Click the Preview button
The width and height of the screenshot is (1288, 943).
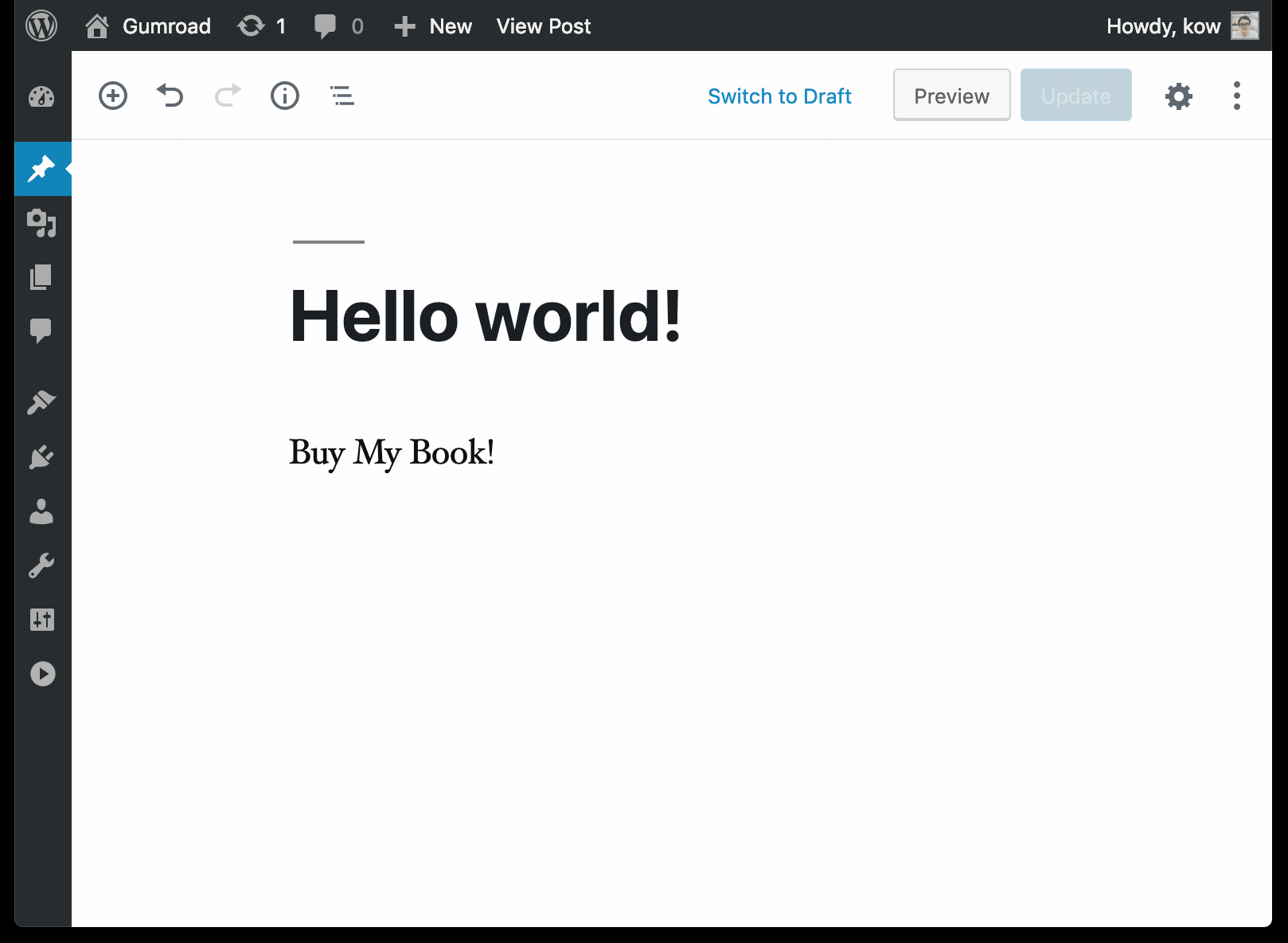(951, 96)
